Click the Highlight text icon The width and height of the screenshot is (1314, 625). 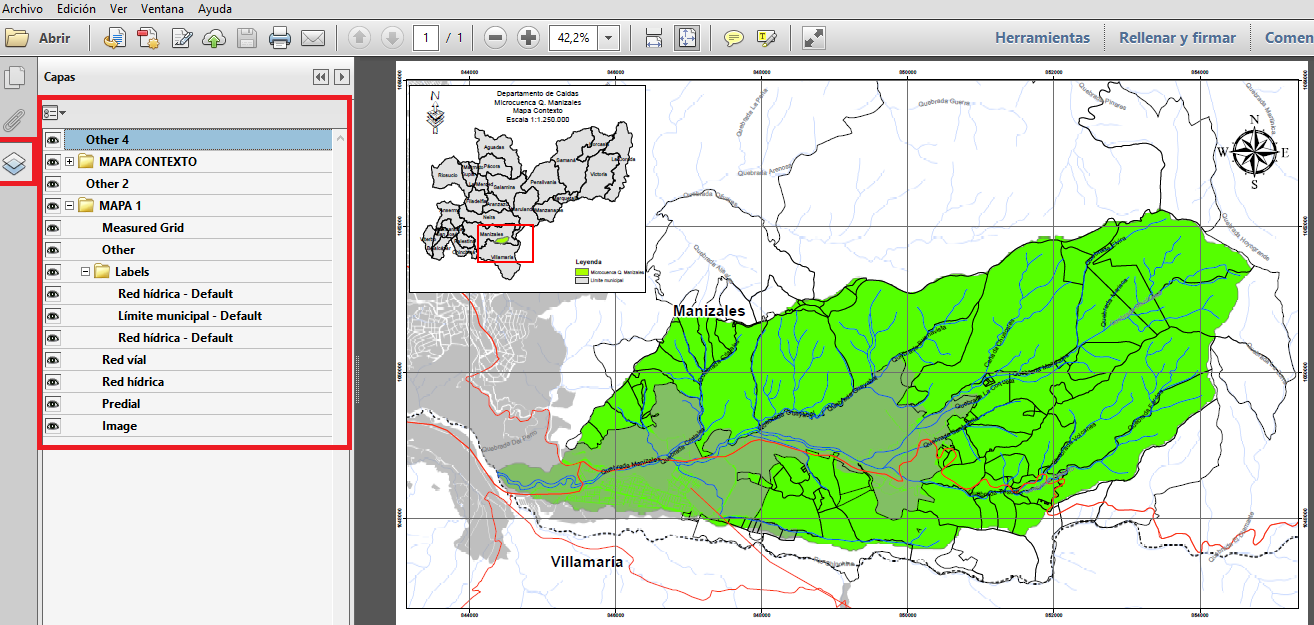[768, 37]
